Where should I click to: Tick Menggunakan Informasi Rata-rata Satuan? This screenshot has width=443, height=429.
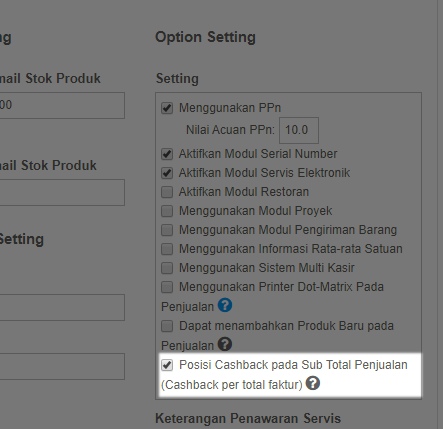(167, 249)
